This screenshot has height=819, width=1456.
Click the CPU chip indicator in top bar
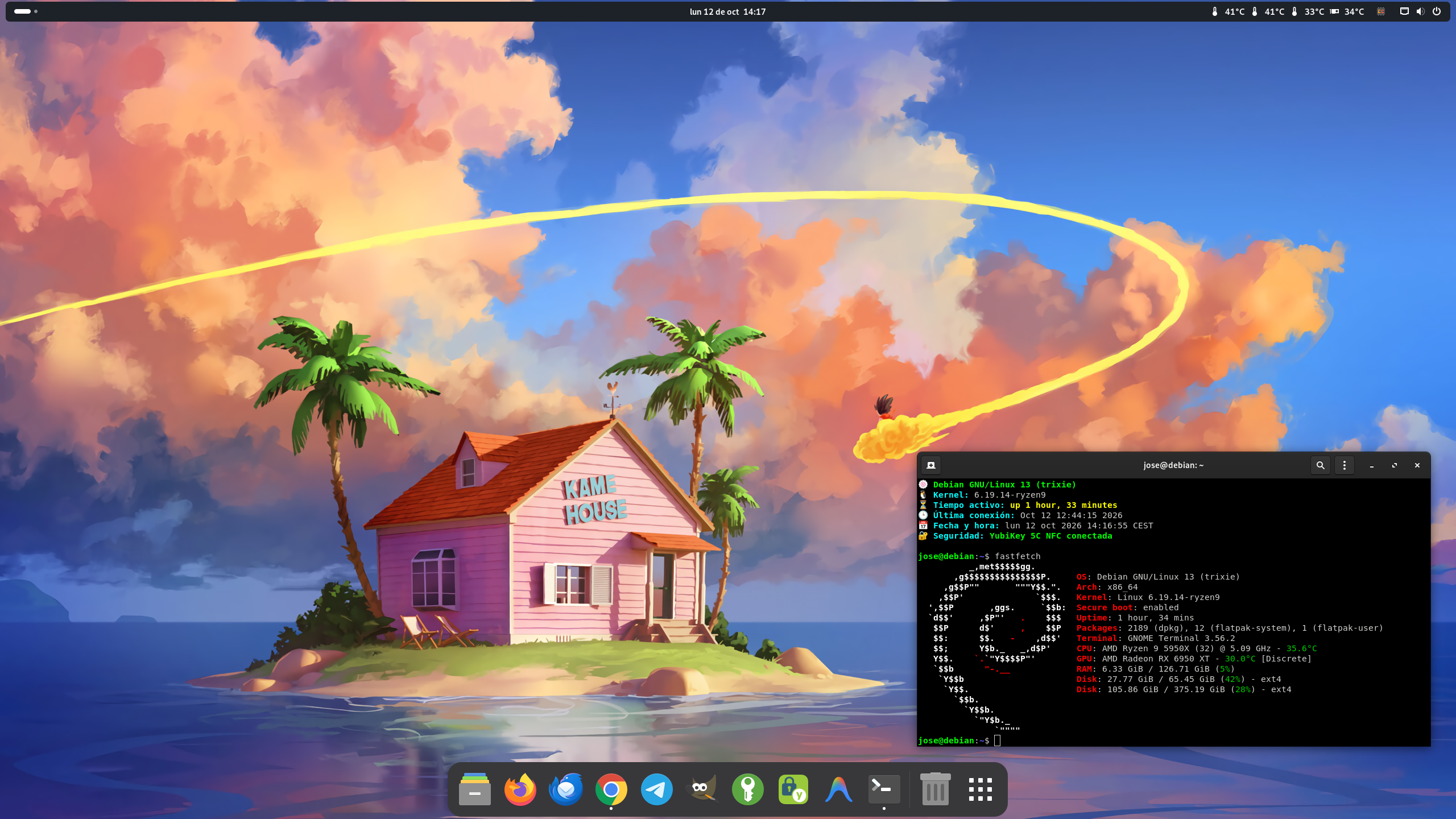[x=1380, y=11]
